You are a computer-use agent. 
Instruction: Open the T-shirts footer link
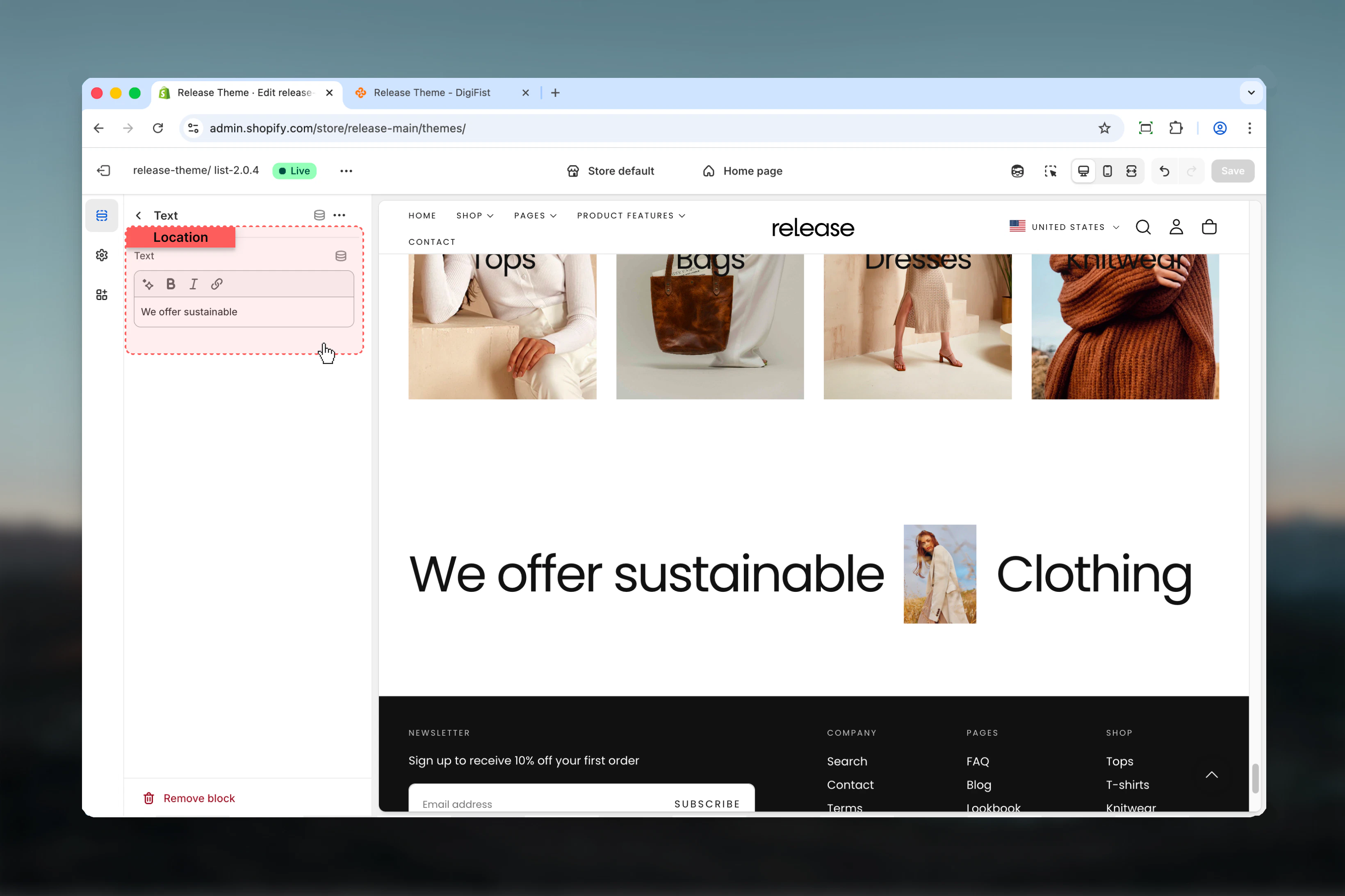(1127, 785)
